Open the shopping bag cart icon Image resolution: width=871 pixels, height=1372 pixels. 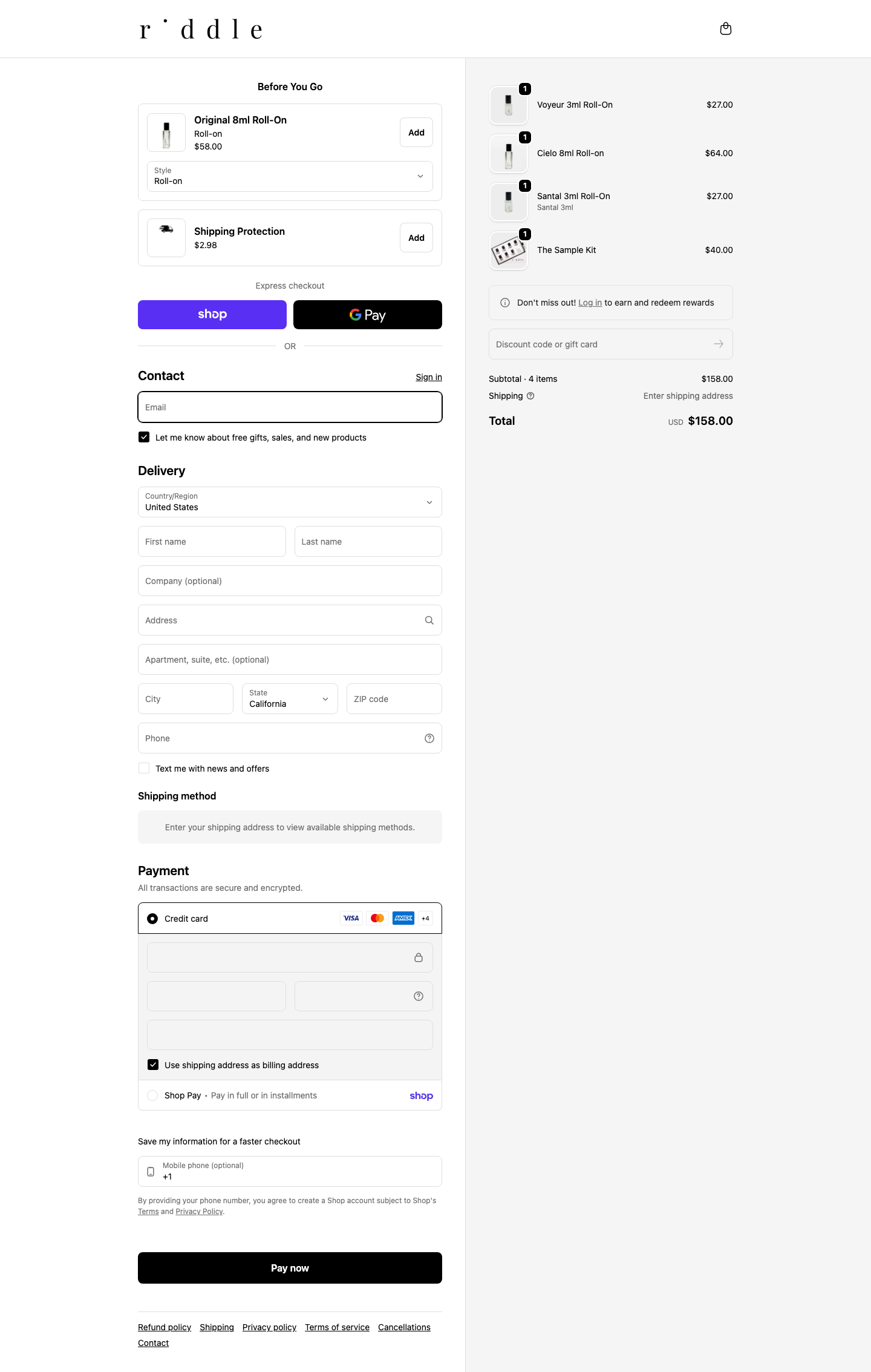[725, 29]
